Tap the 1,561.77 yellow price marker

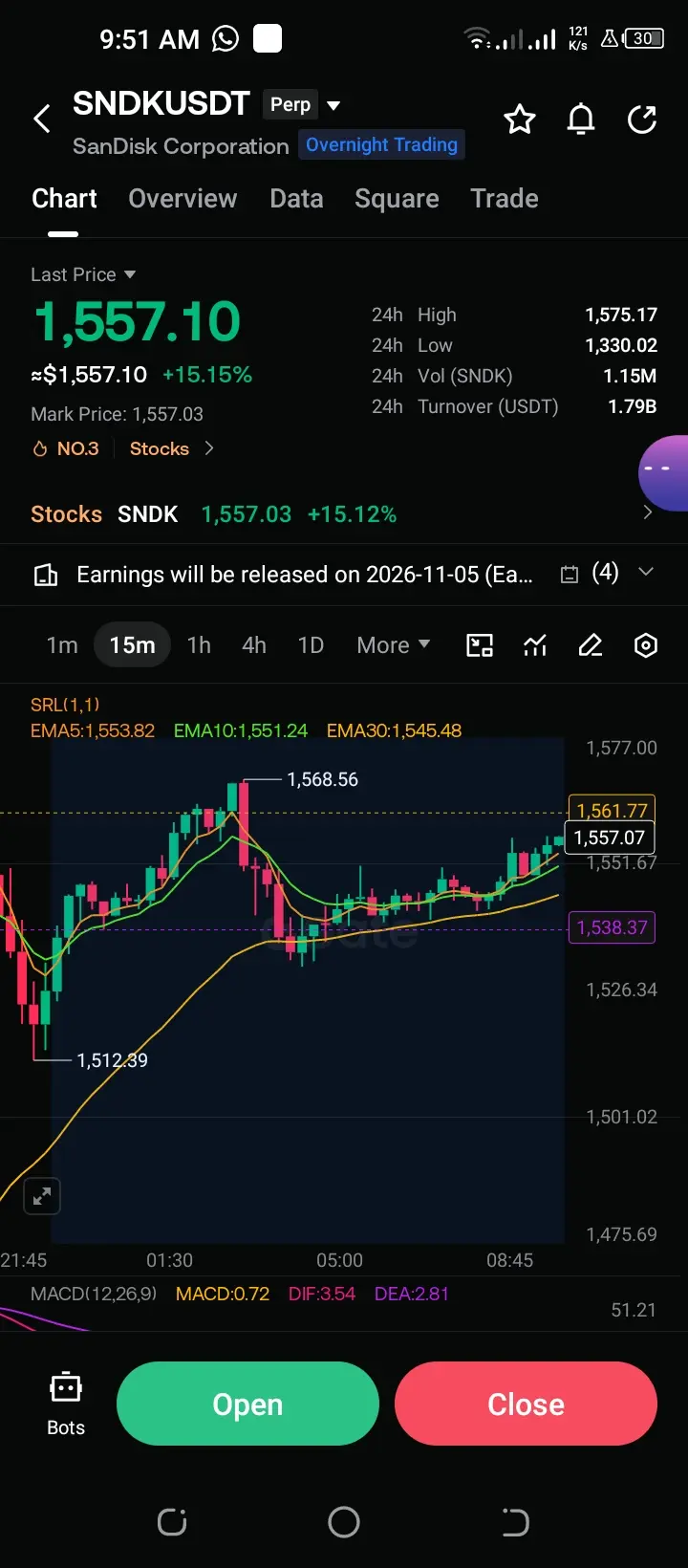coord(612,811)
